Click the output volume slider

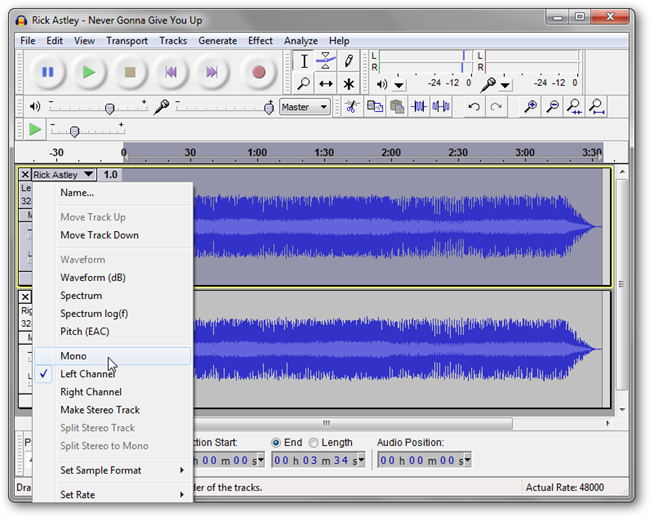coord(110,107)
